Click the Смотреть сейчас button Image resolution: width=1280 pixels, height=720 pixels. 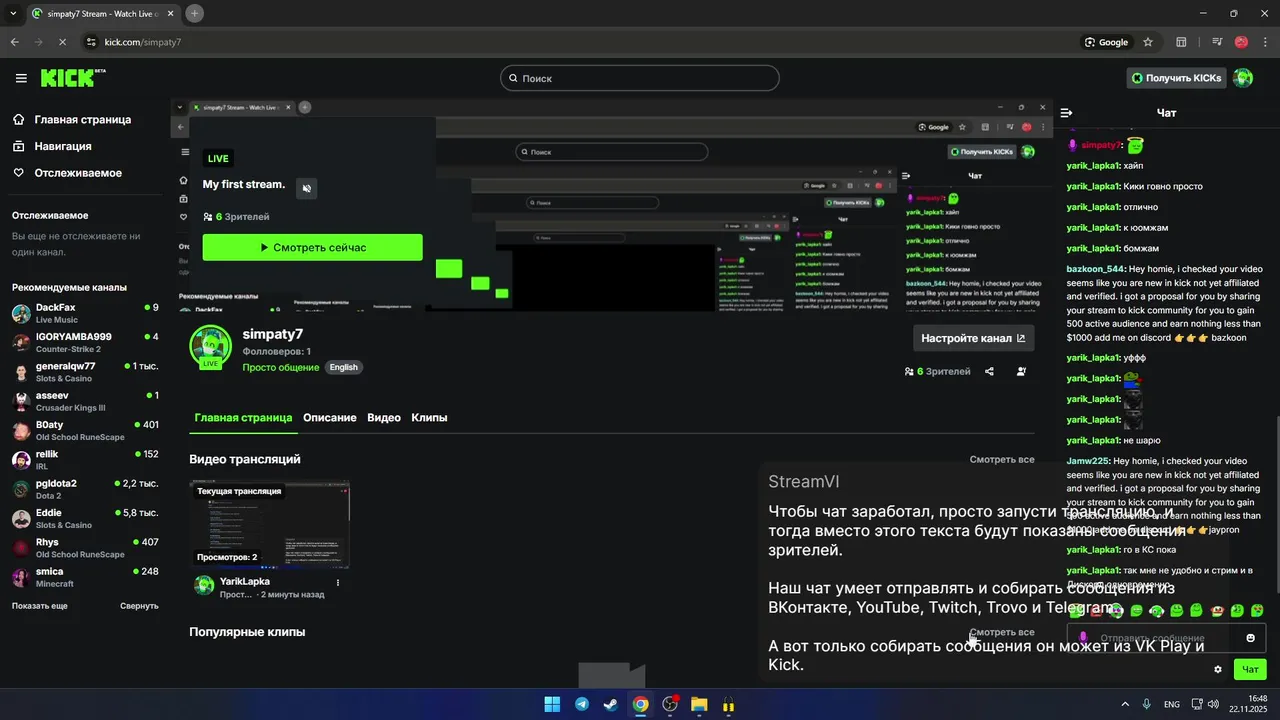(x=312, y=247)
